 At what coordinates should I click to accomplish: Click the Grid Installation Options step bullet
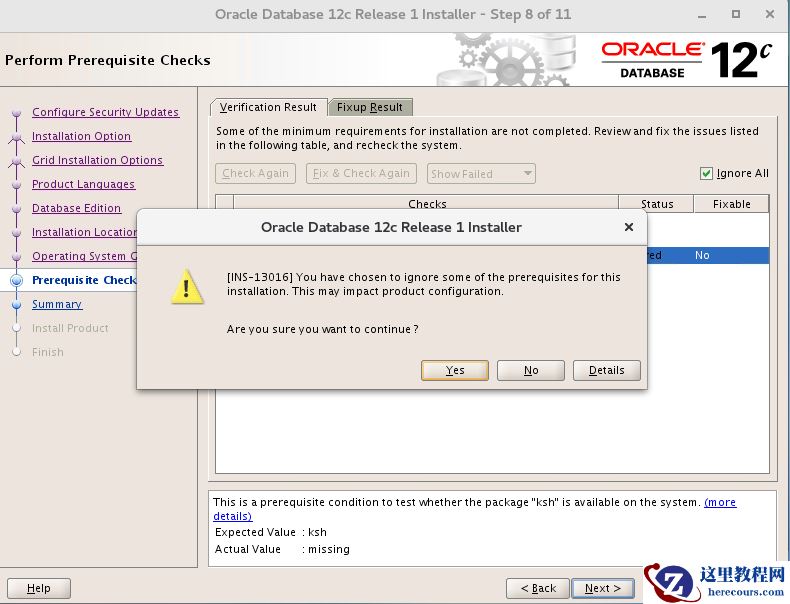(17, 161)
